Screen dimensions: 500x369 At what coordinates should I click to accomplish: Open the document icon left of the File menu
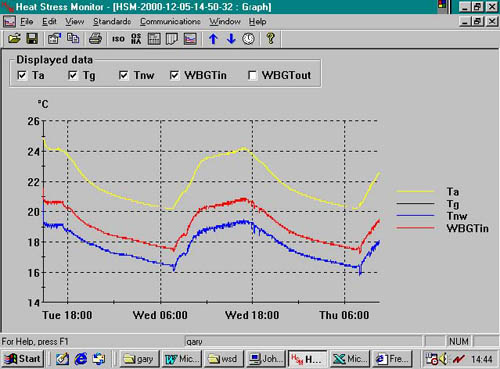pyautogui.click(x=9, y=22)
